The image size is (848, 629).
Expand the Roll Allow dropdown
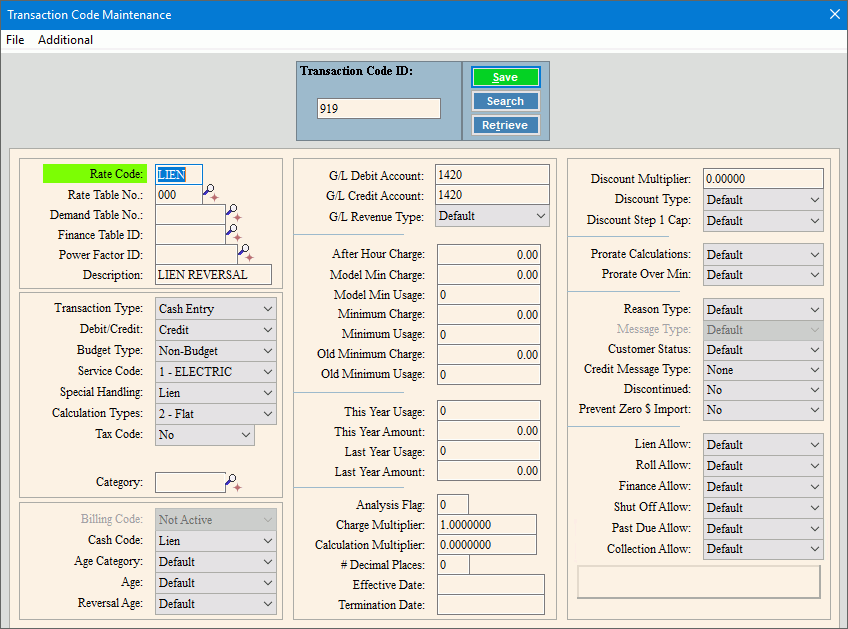coord(763,466)
